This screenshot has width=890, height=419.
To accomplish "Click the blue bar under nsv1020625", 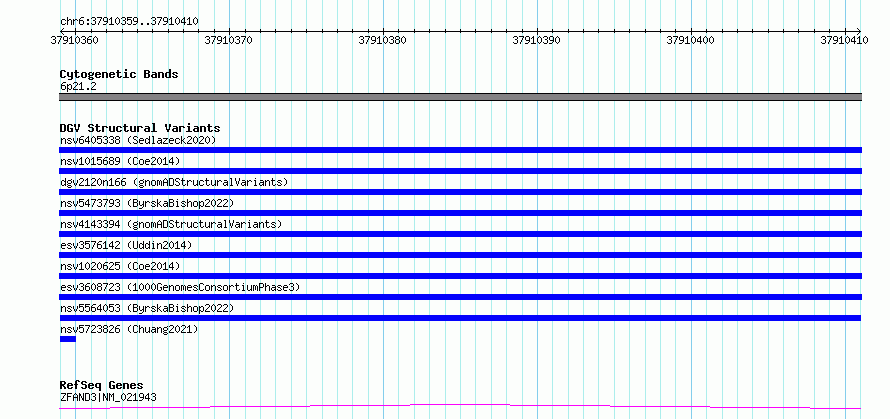I will [460, 276].
